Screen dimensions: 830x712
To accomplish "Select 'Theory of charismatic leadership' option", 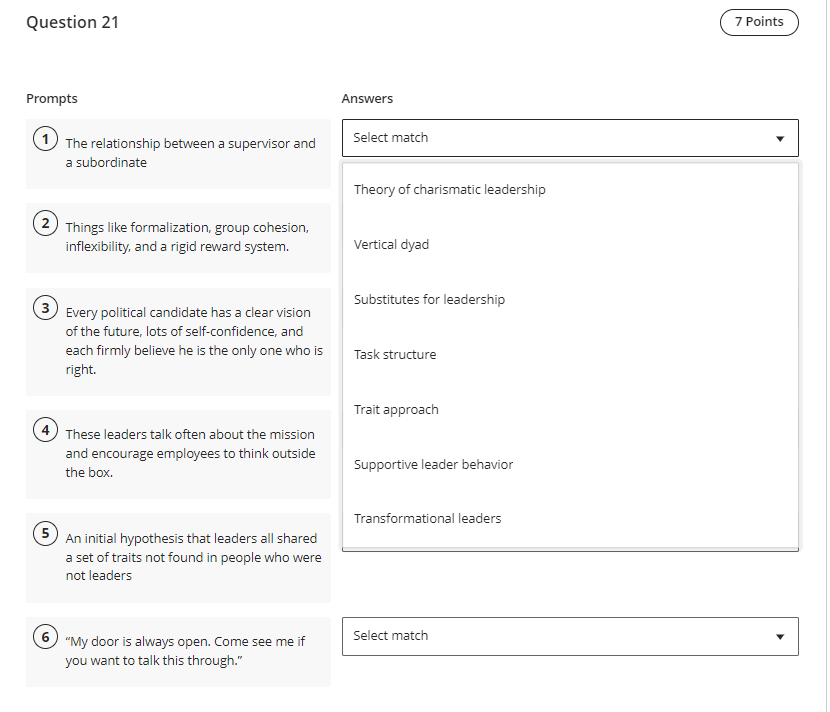I will 449,189.
